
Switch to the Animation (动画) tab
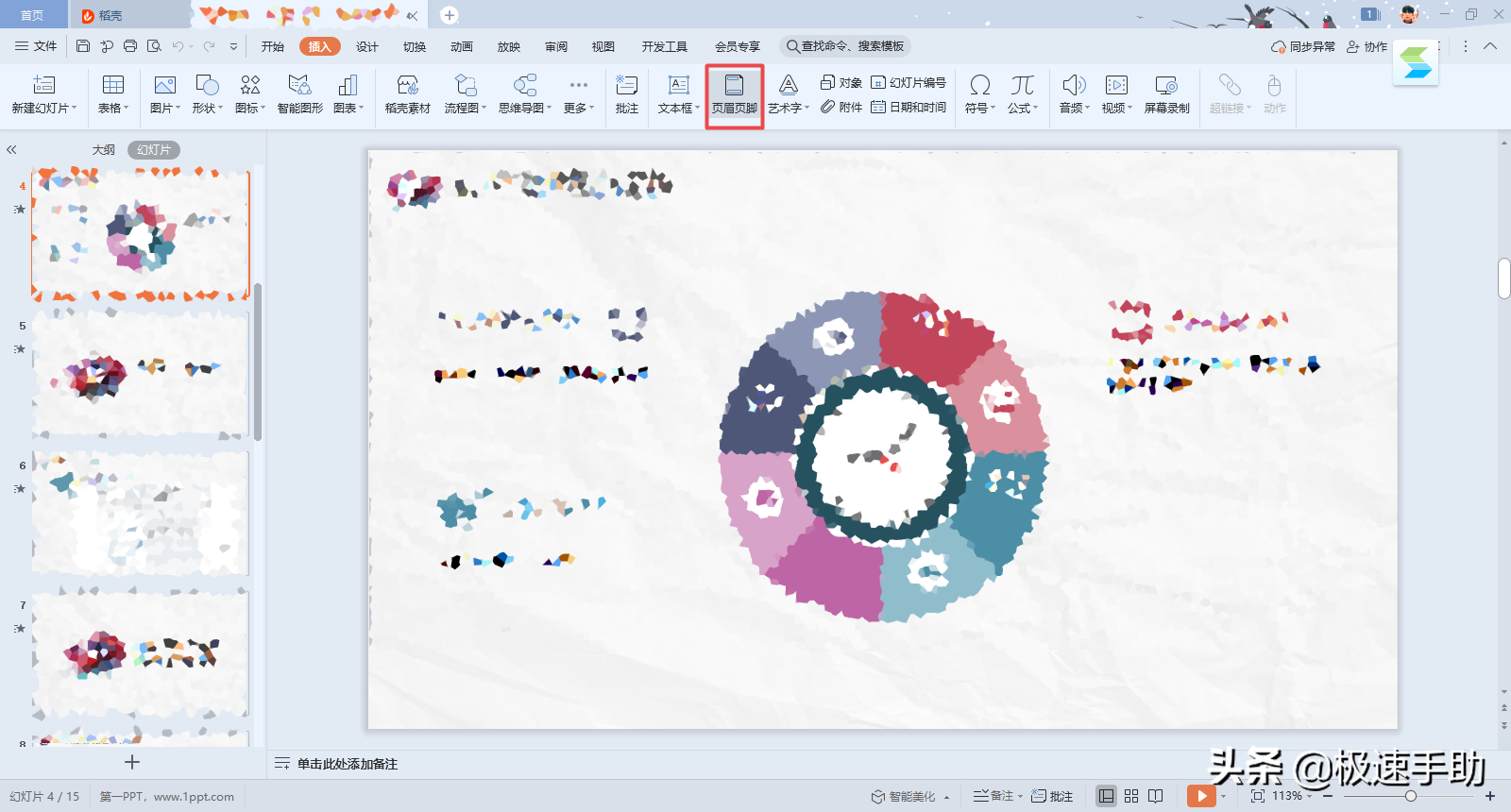tap(462, 46)
